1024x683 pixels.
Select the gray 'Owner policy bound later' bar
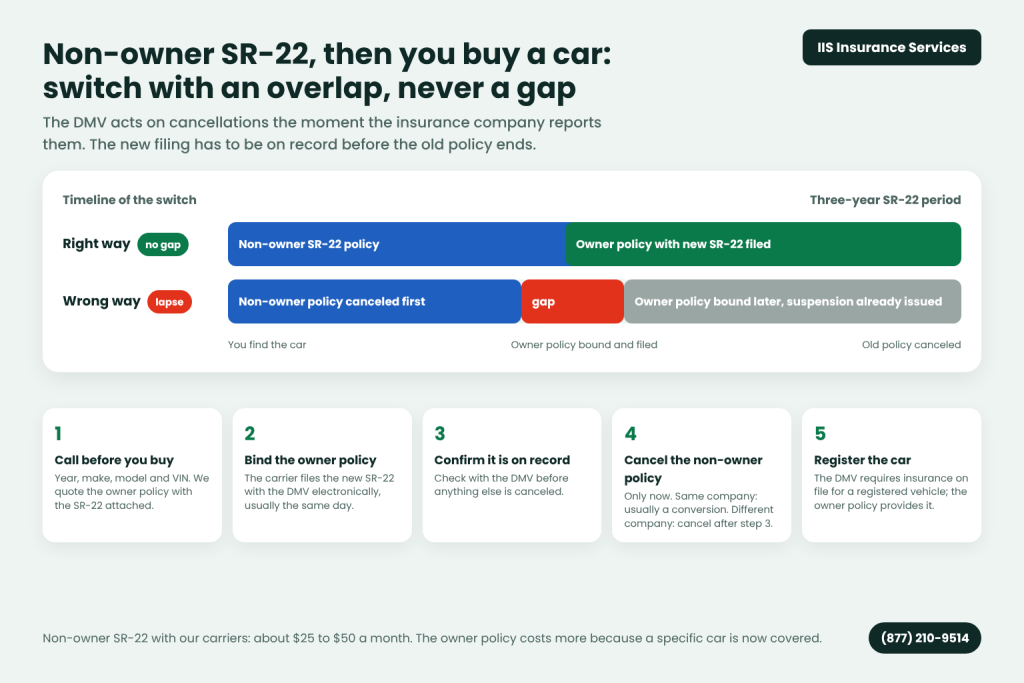(x=793, y=302)
